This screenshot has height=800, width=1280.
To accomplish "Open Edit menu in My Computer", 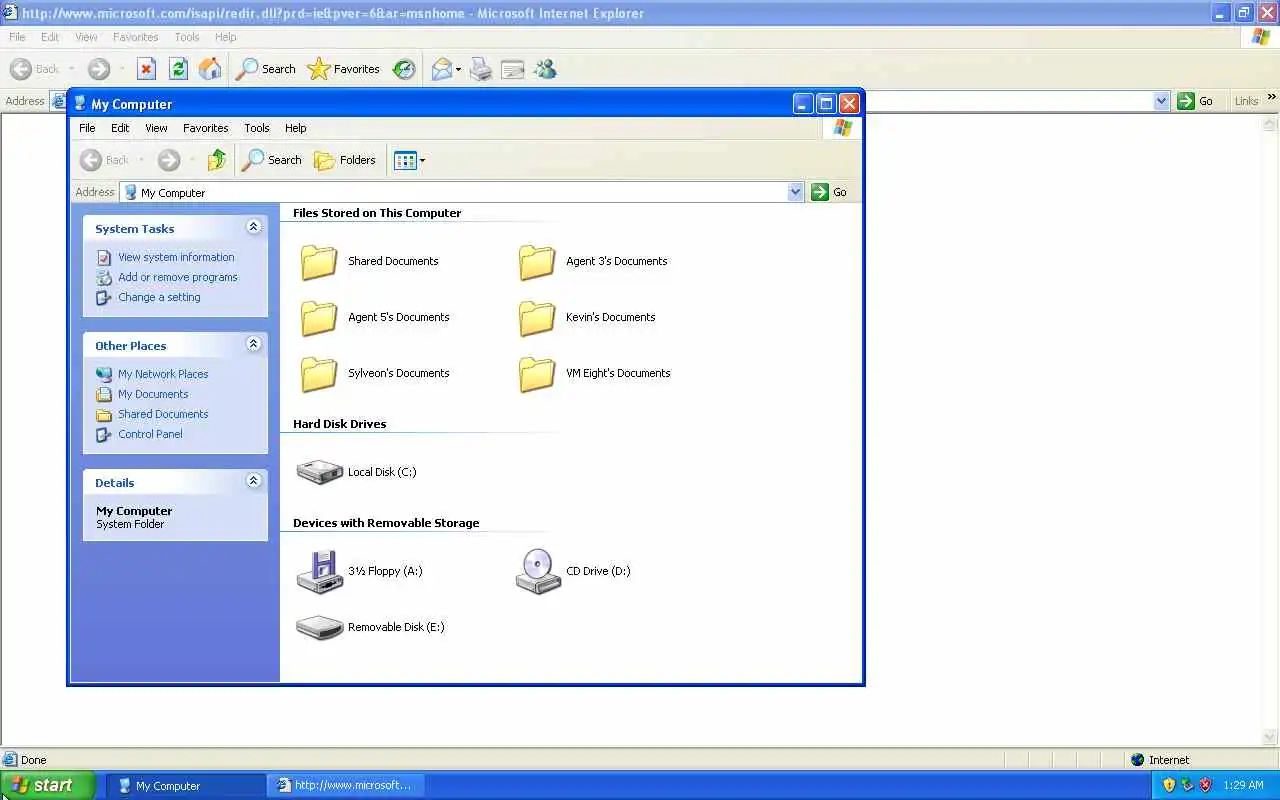I will click(120, 128).
